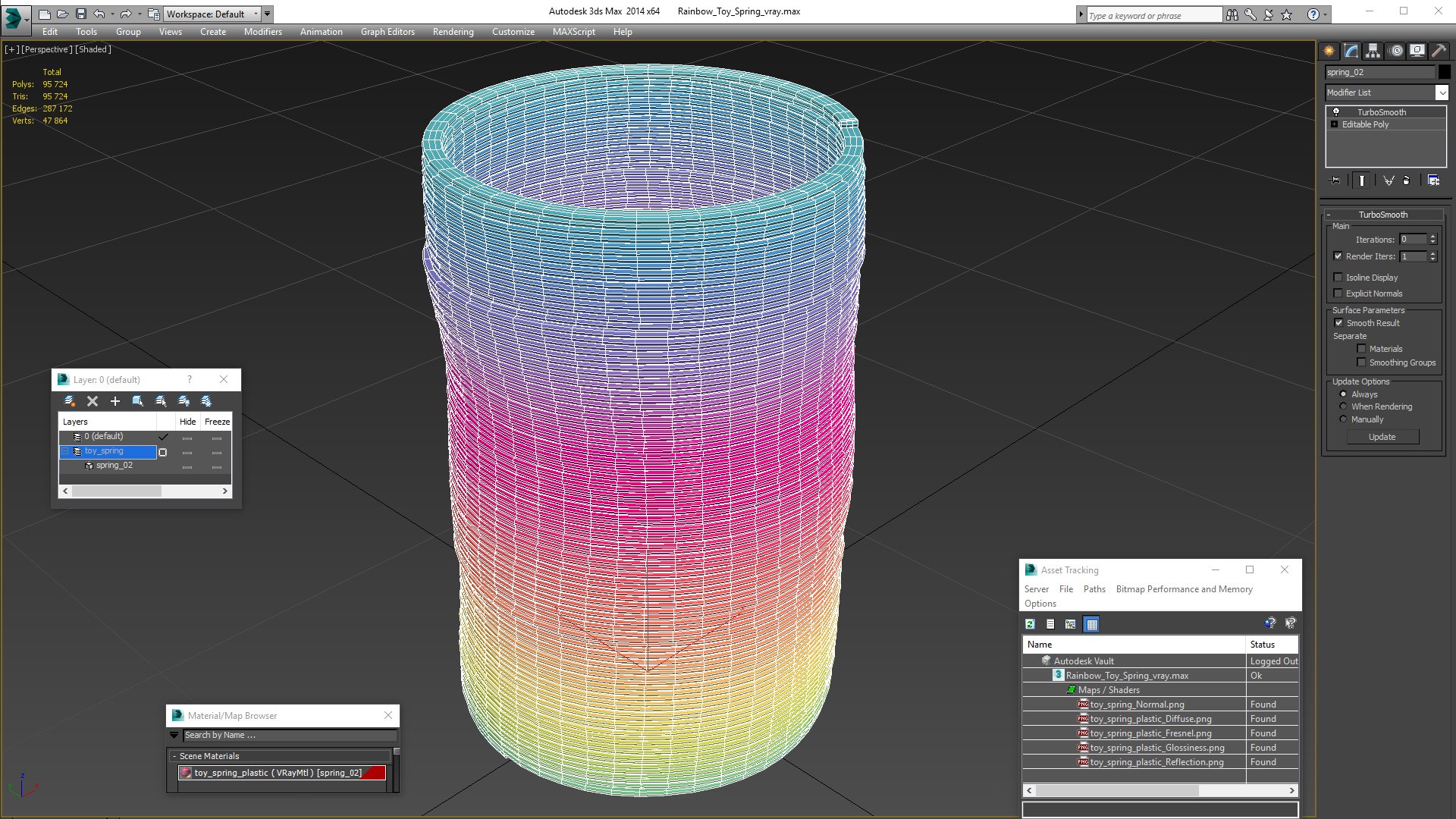Toggle TurboSmooth modifier lightbulb visibility

[1336, 112]
